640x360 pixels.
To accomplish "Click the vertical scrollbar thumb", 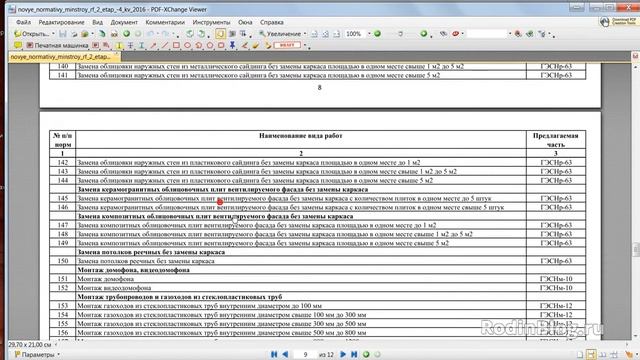I will (x=636, y=249).
